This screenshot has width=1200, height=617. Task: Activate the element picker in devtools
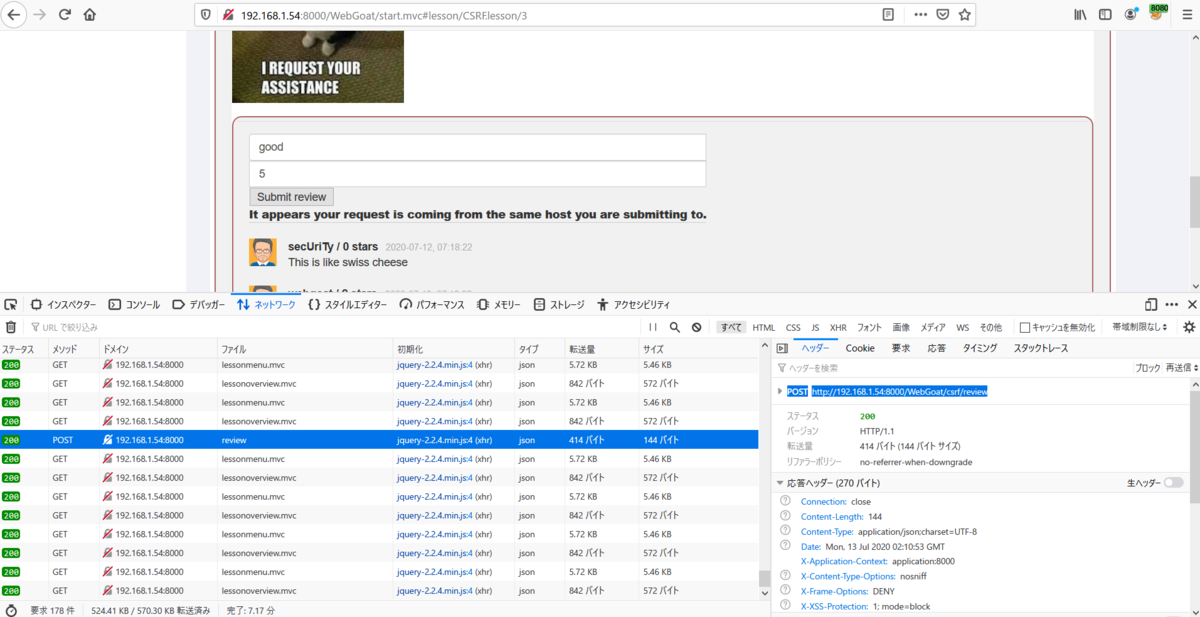tap(11, 304)
